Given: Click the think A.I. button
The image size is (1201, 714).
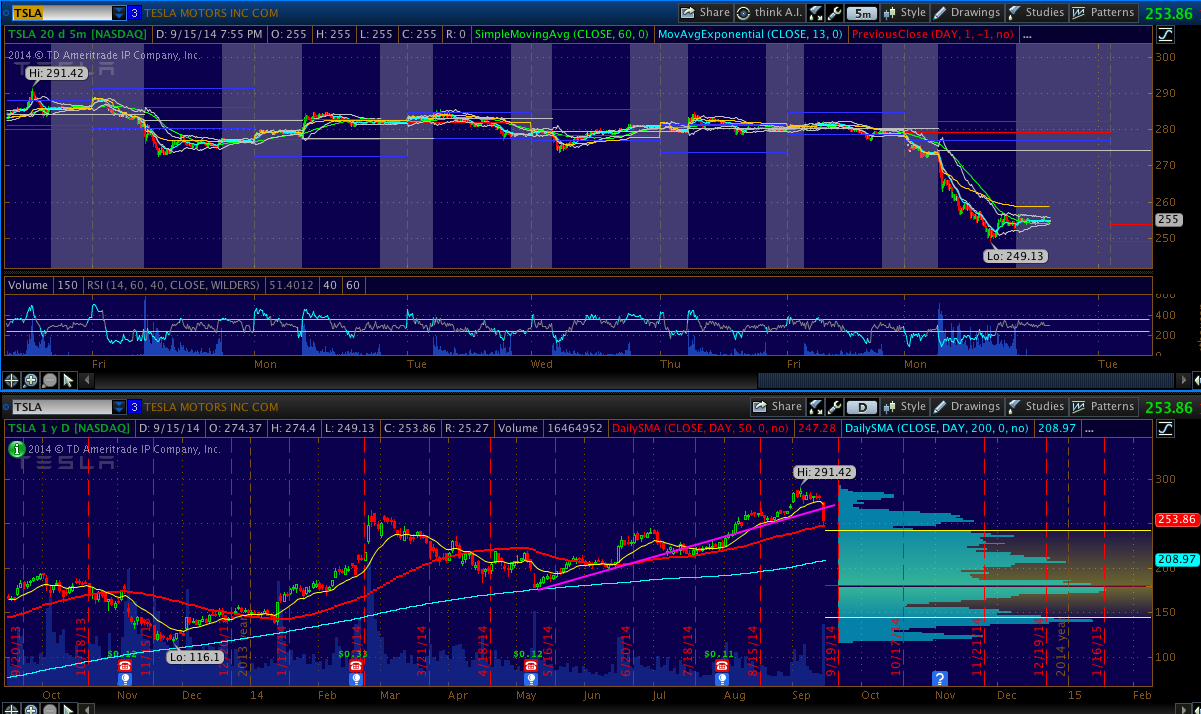Looking at the screenshot, I should tap(768, 13).
